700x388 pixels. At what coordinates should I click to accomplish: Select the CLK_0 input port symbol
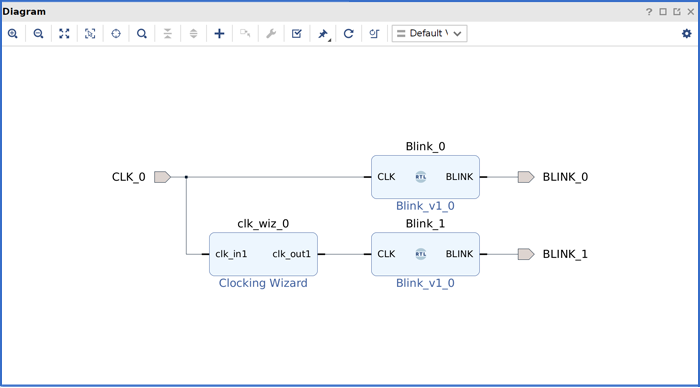point(162,177)
